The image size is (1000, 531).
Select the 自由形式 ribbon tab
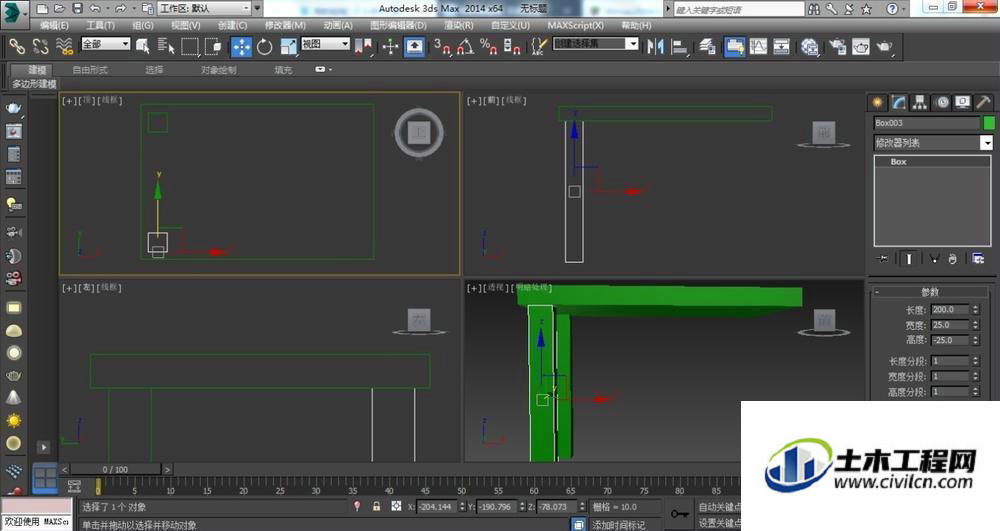coord(90,70)
